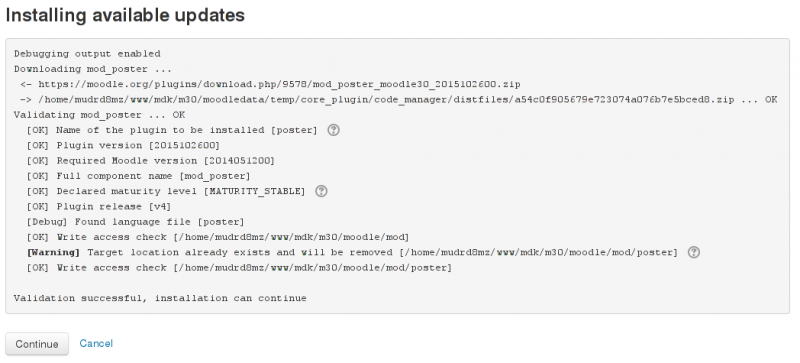The height and width of the screenshot is (363, 800).
Task: Select the Required Moodle version [2014051200] line
Action: click(151, 161)
